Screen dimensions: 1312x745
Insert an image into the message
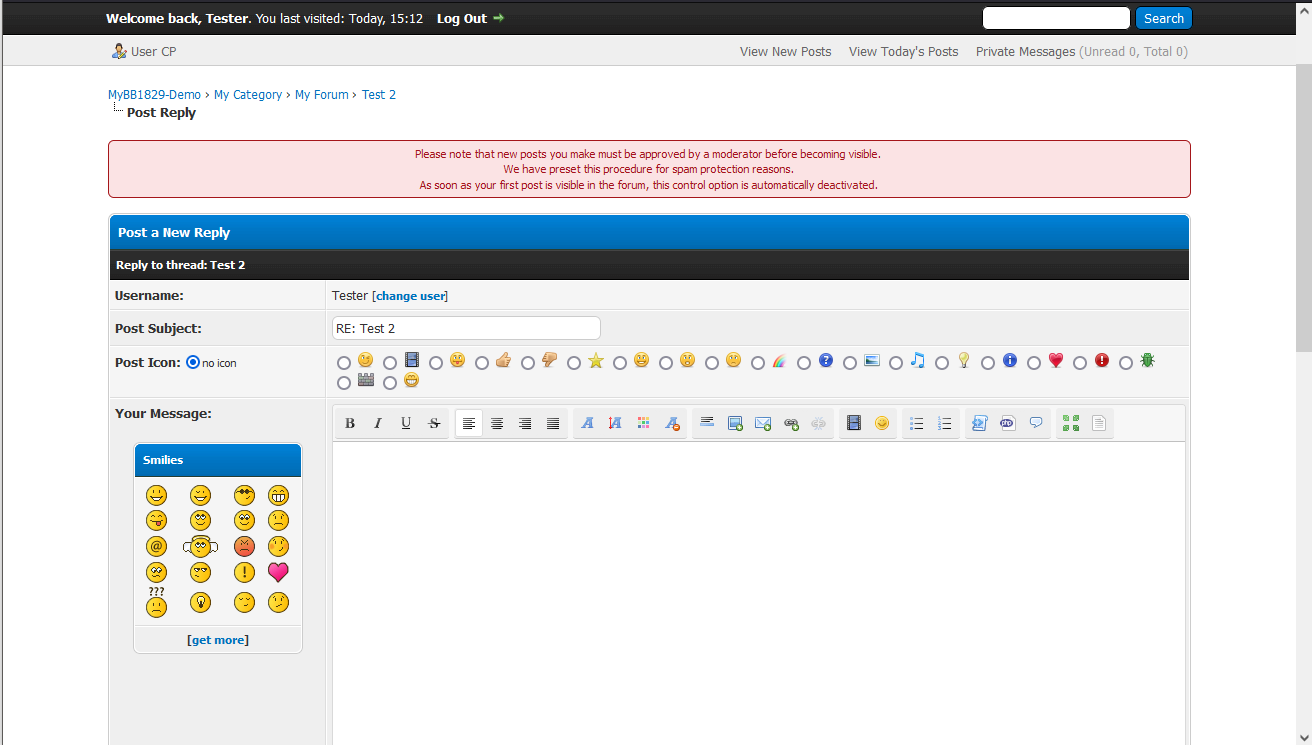[x=735, y=423]
